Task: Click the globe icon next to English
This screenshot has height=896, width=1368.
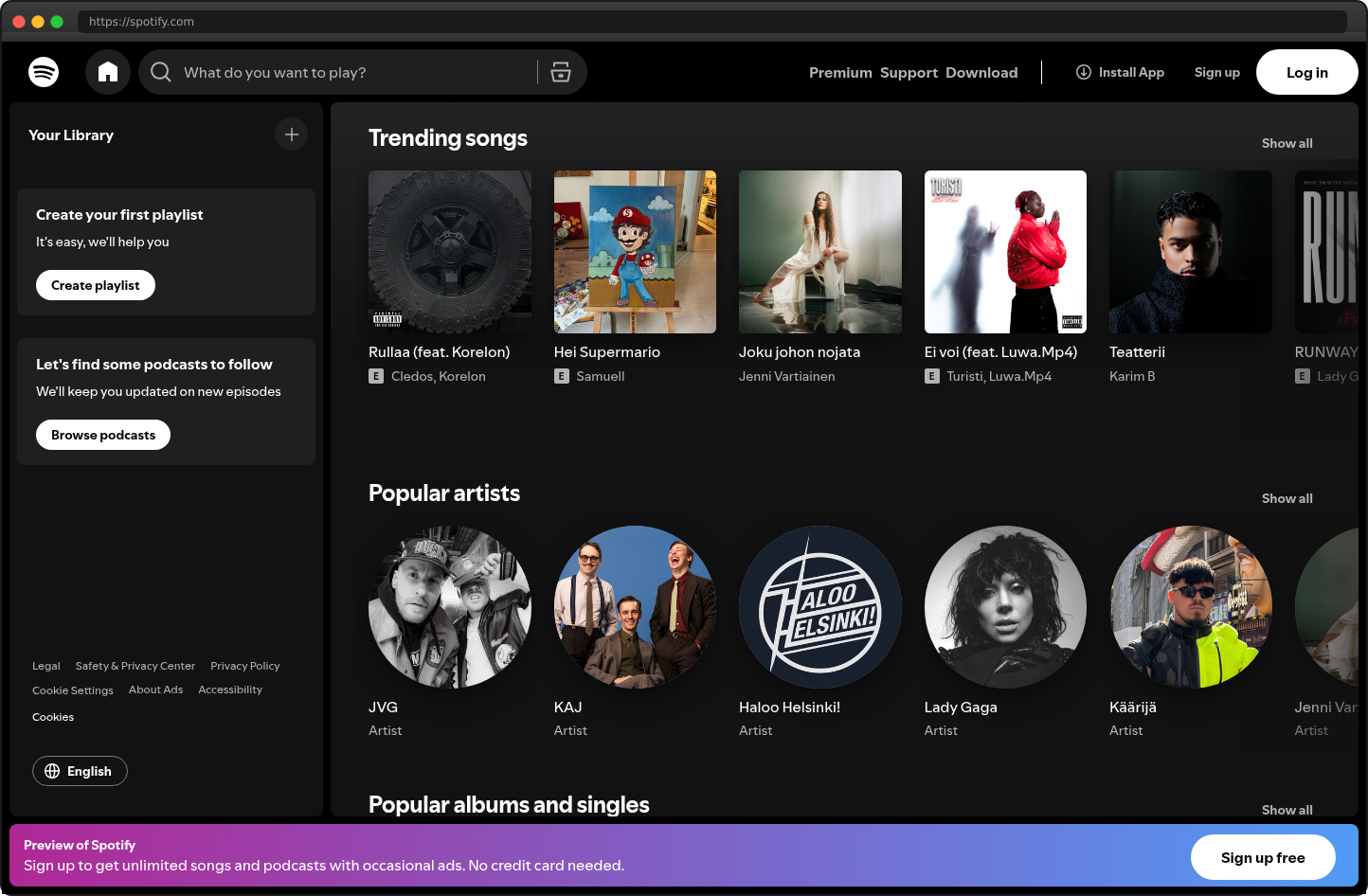Action: 52,771
